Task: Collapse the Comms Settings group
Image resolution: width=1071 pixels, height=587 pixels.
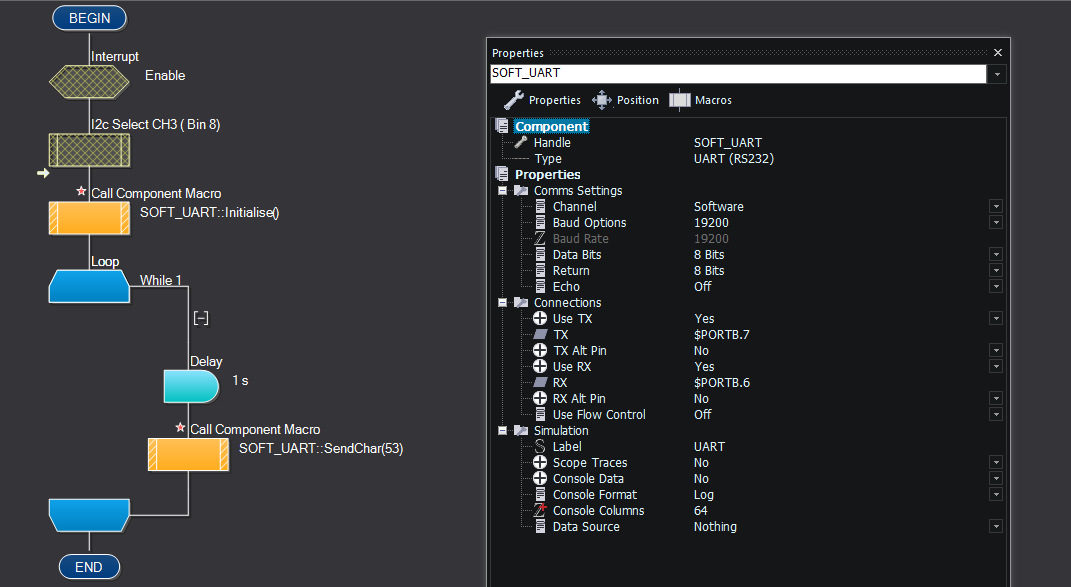Action: (503, 191)
